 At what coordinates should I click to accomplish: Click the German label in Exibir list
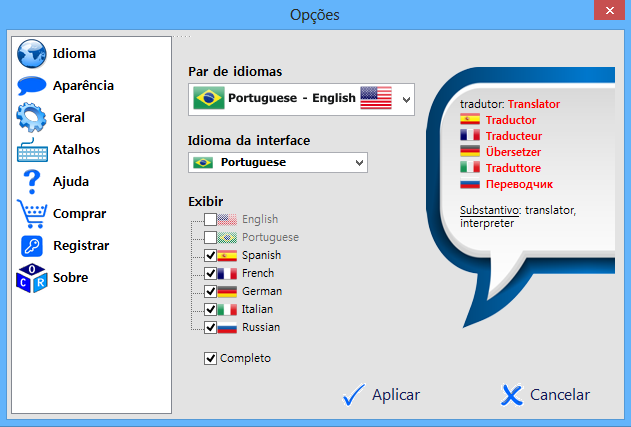point(262,291)
